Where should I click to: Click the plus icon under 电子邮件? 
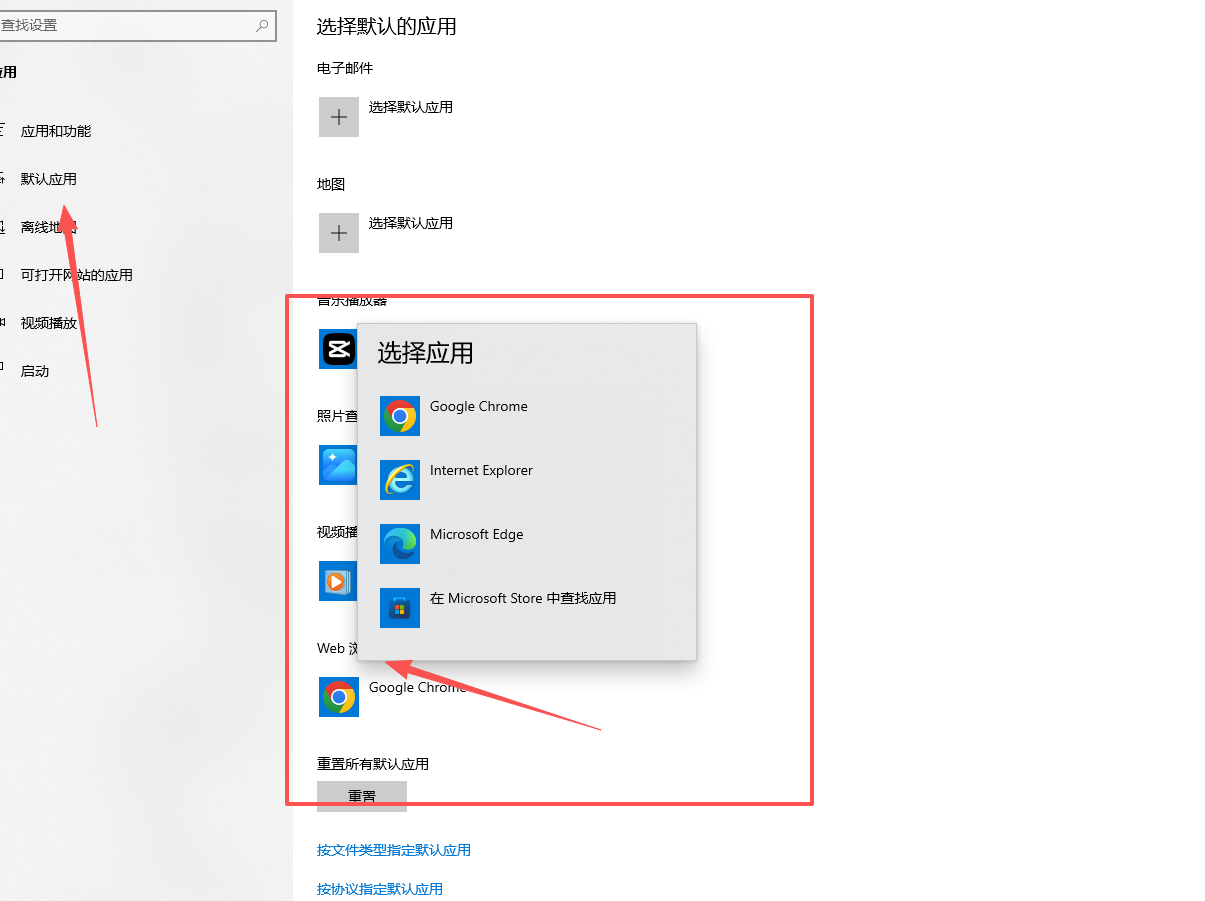tap(339, 117)
